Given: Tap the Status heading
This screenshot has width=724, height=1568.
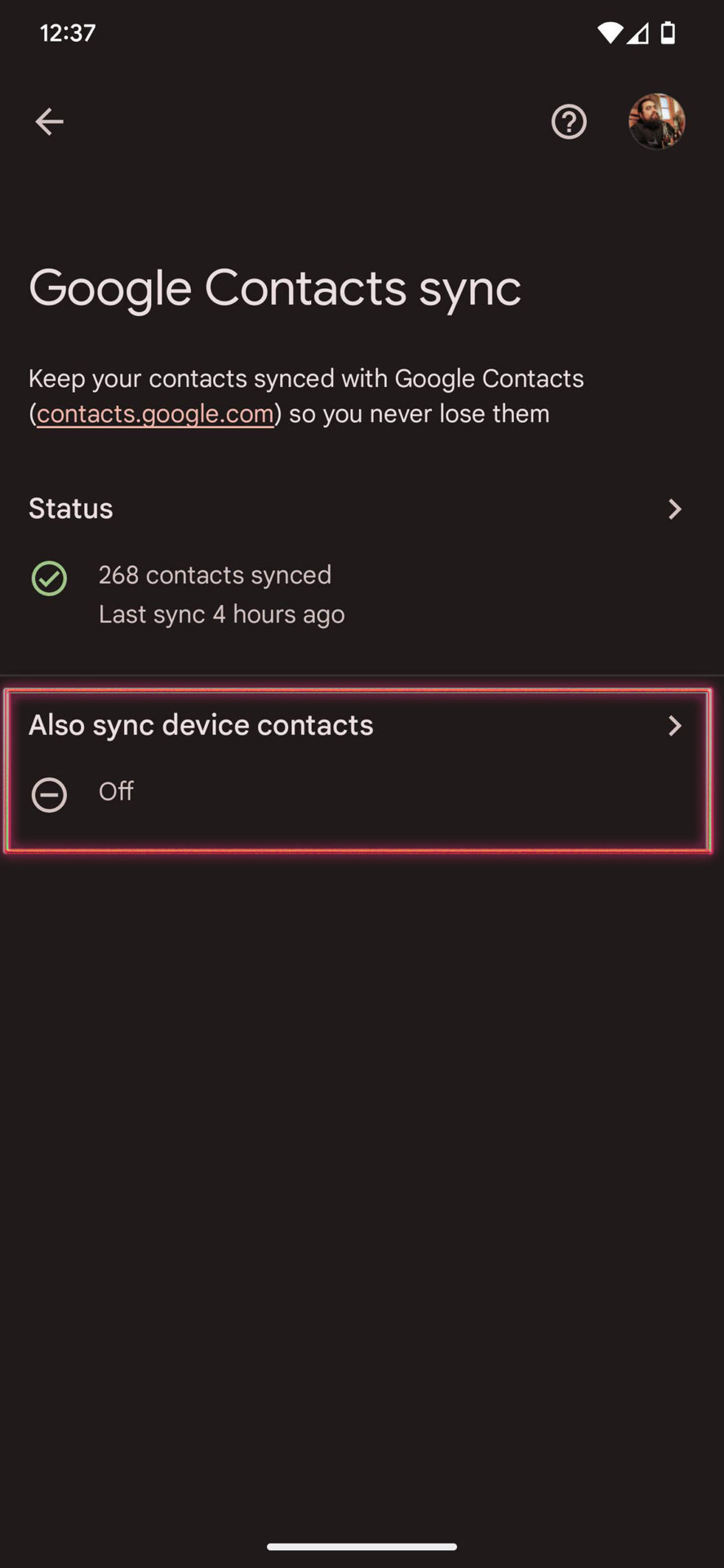Looking at the screenshot, I should tap(71, 509).
